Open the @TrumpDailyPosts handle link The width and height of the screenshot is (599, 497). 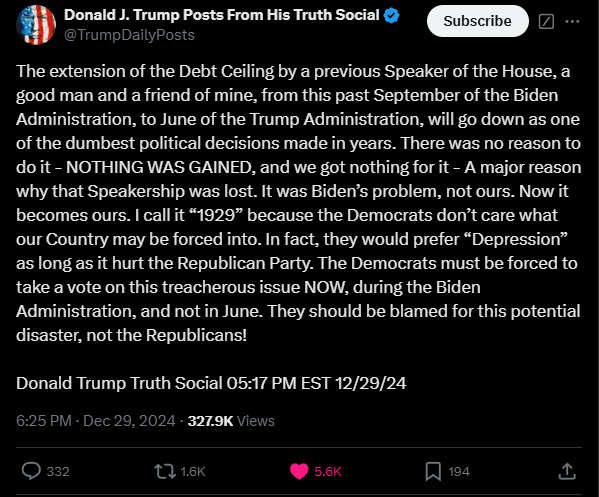tap(130, 35)
